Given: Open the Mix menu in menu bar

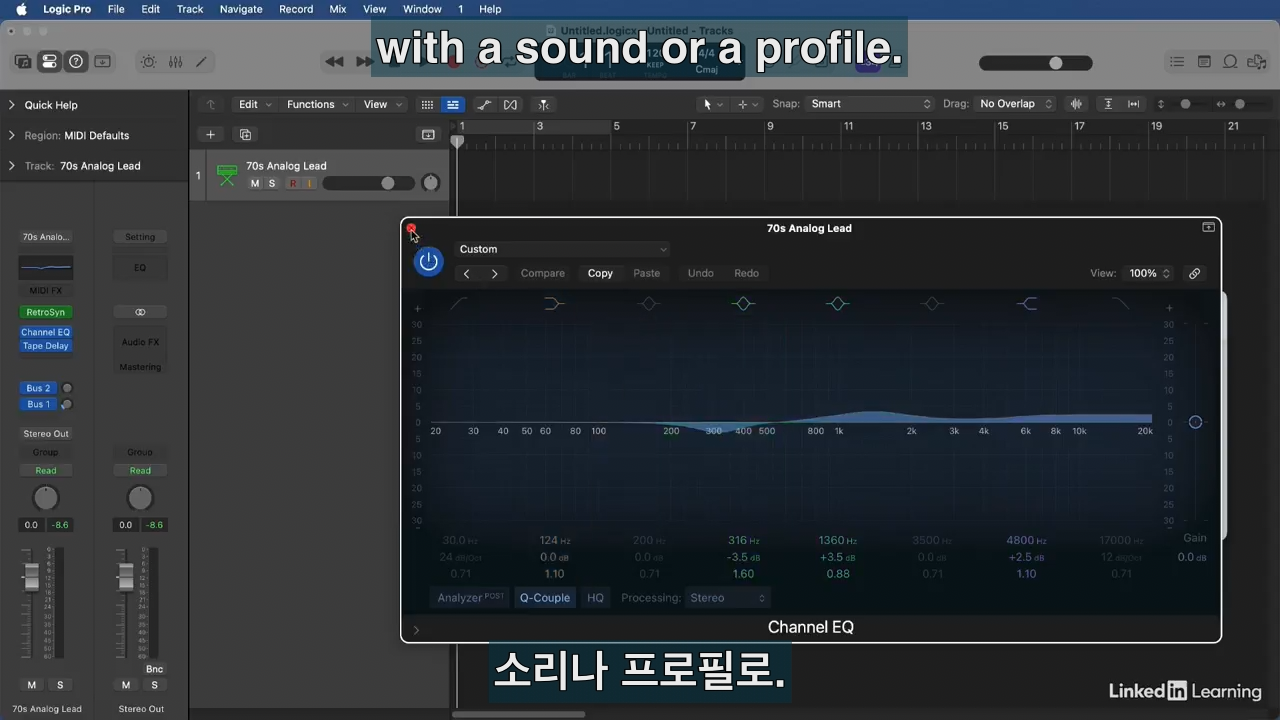Looking at the screenshot, I should pos(338,9).
